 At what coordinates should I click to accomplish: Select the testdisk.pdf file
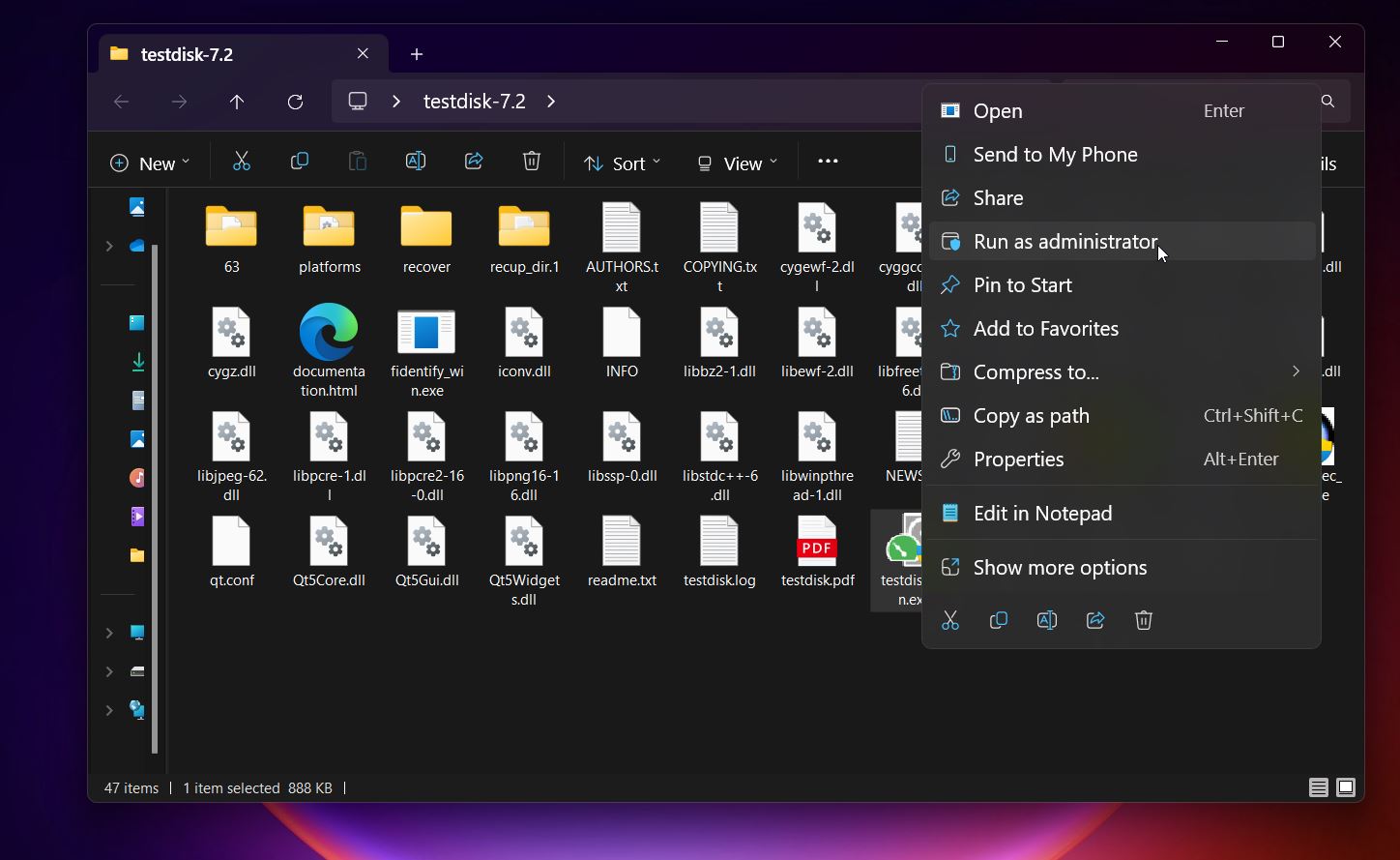(x=817, y=552)
